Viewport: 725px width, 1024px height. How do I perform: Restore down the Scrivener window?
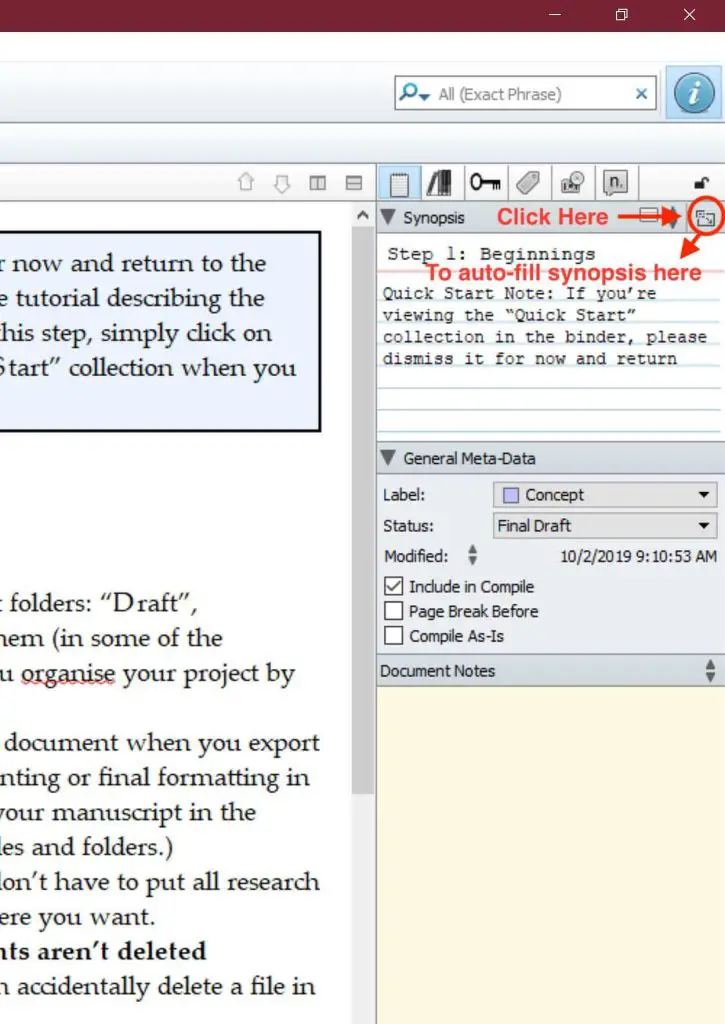coord(622,14)
